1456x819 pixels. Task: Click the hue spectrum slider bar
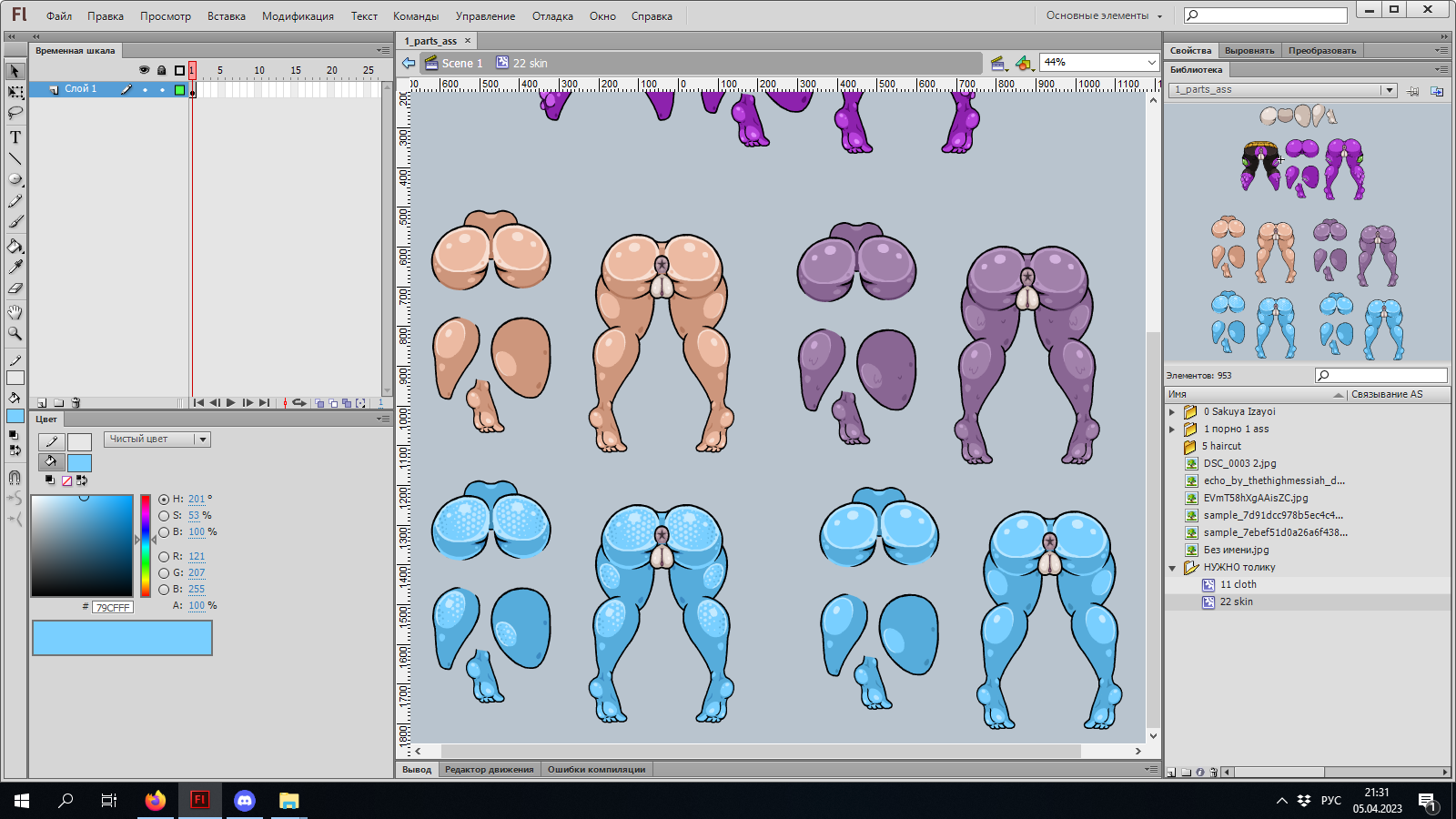pos(146,546)
